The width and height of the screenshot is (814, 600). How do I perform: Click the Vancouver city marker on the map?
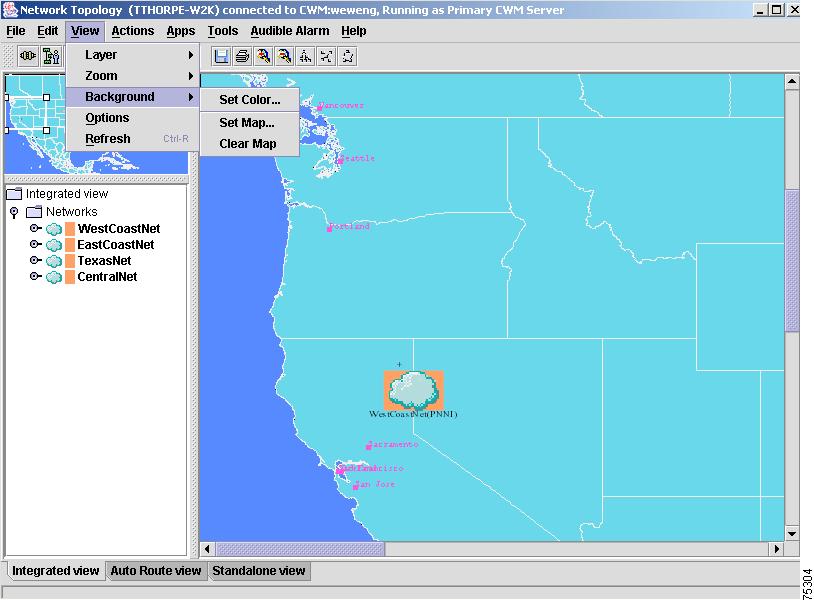tap(320, 108)
